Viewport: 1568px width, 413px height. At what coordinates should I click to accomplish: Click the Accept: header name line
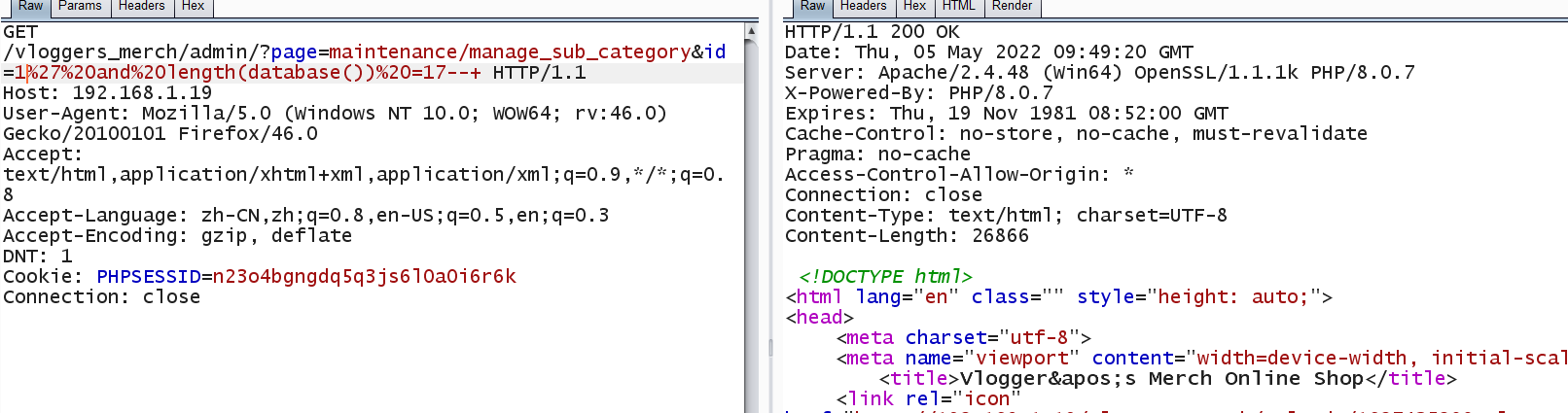click(x=43, y=155)
